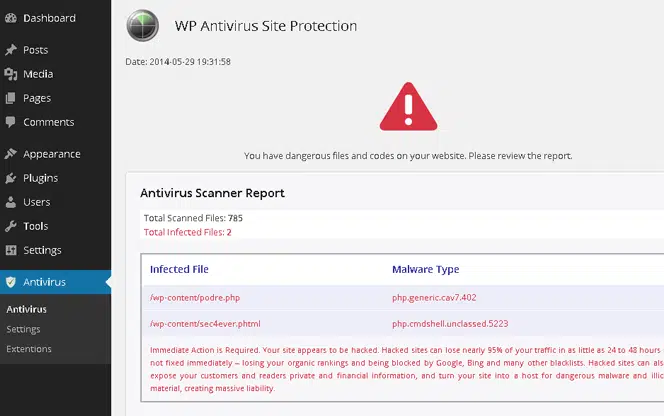664x416 pixels.
Task: Open the Settings menu in sidebar
Action: coord(42,250)
